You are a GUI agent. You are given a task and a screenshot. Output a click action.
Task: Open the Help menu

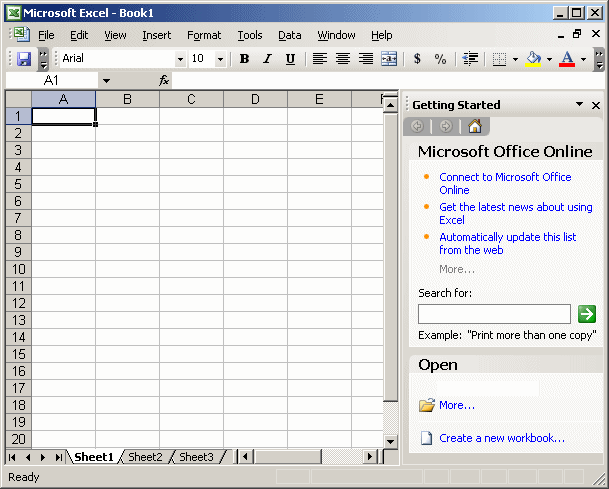pyautogui.click(x=381, y=35)
